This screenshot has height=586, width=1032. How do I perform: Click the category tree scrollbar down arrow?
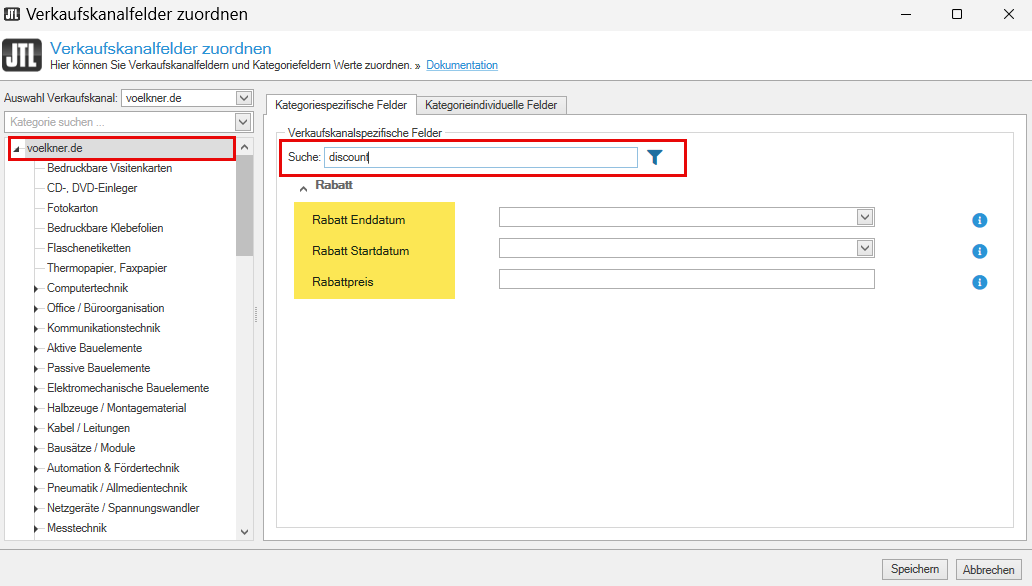click(x=245, y=533)
